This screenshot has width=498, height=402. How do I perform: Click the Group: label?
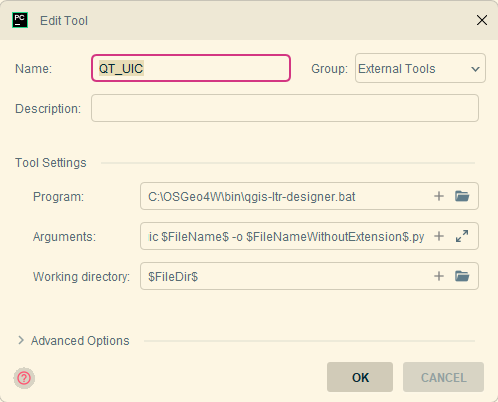coord(329,69)
